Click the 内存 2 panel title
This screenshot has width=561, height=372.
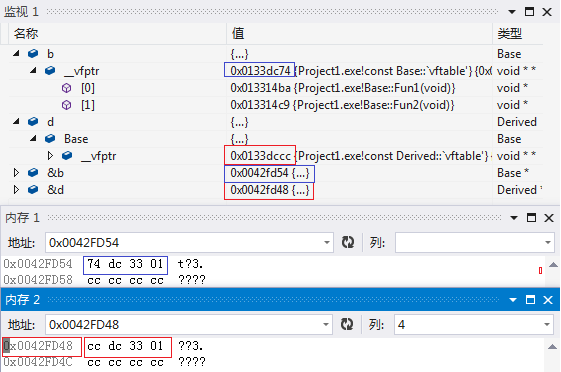[22, 300]
